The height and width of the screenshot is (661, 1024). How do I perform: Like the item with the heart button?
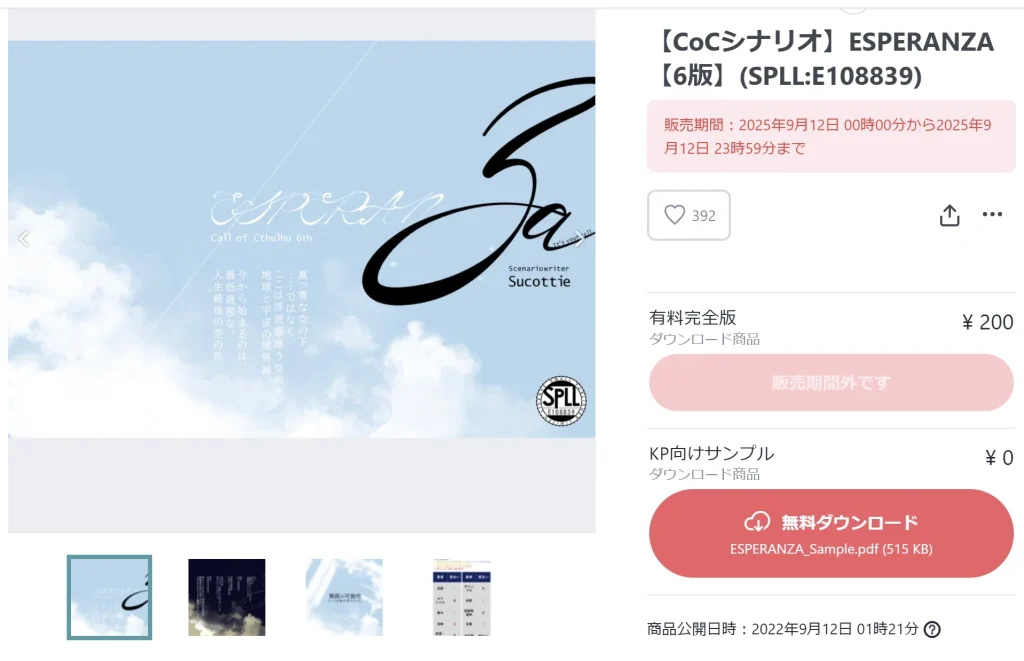tap(688, 215)
